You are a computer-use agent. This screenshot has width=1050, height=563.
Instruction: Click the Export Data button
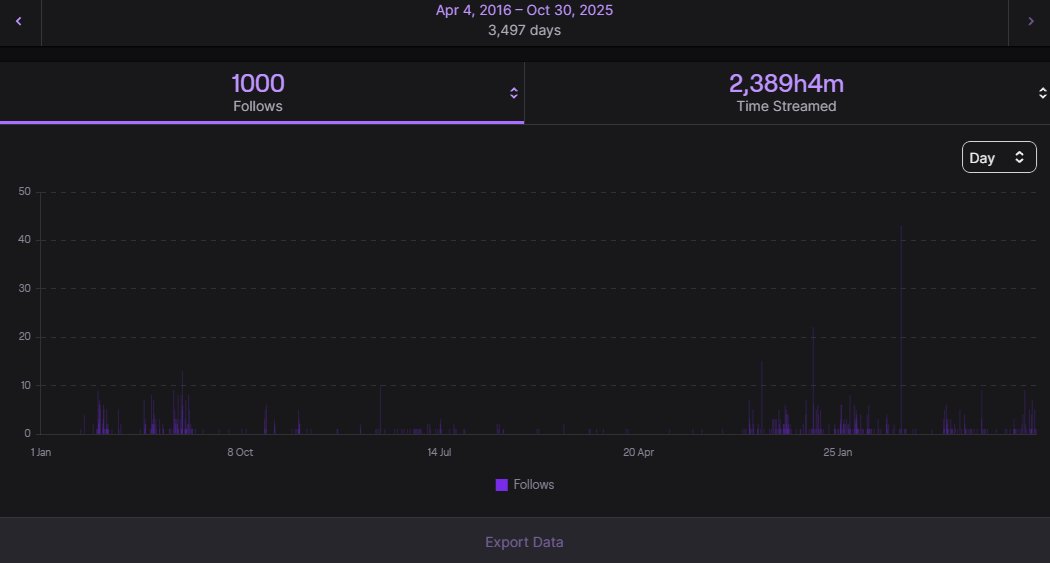click(x=524, y=542)
